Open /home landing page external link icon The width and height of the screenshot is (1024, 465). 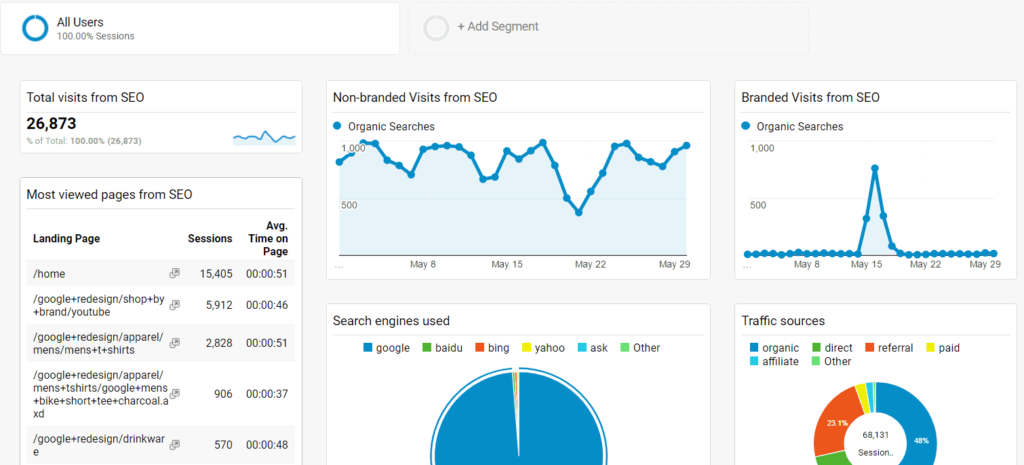(174, 274)
